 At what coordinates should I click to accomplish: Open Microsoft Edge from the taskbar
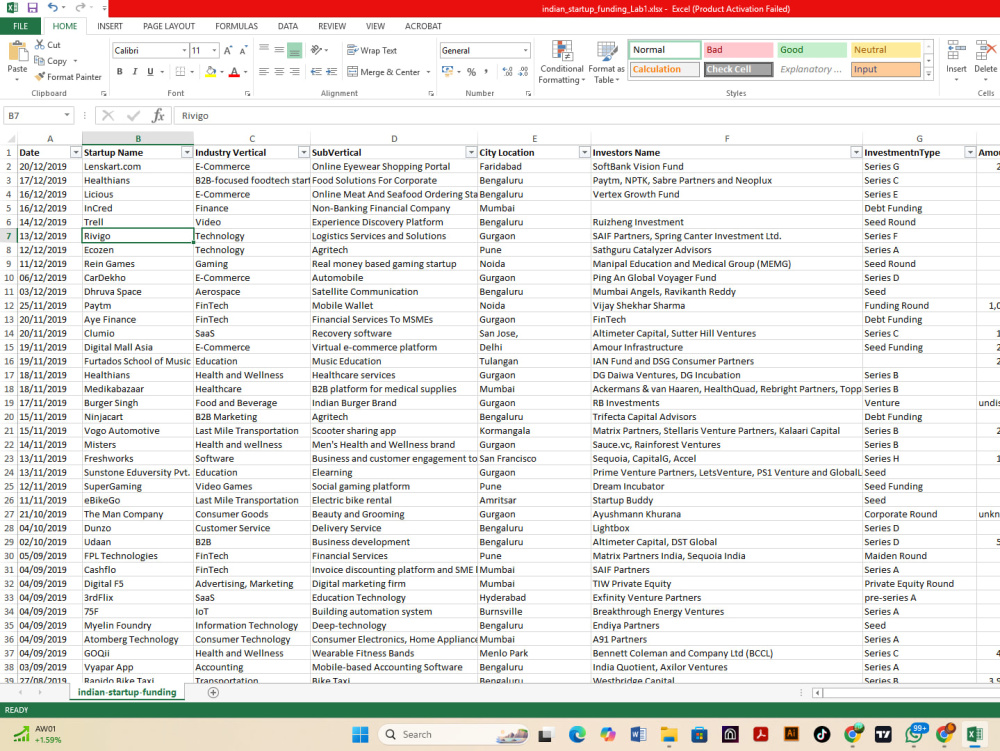click(577, 734)
